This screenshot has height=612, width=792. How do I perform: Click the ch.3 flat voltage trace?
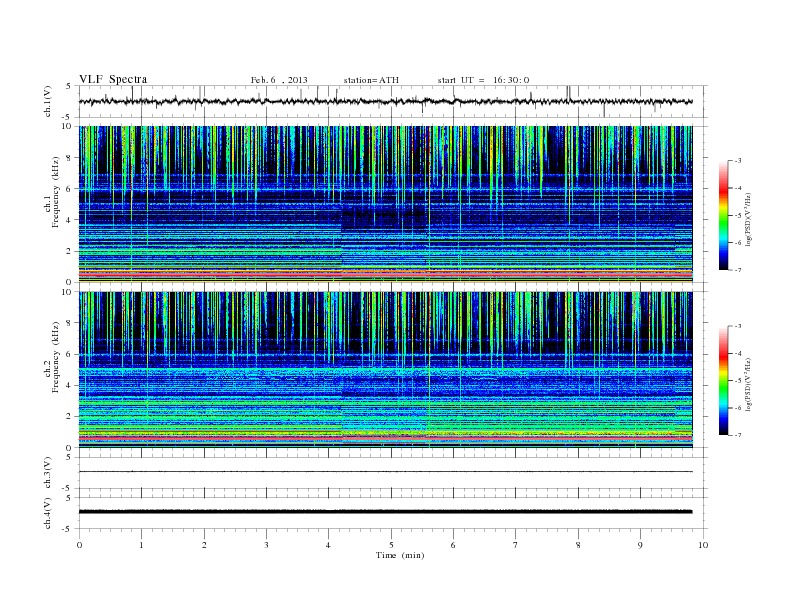(385, 472)
